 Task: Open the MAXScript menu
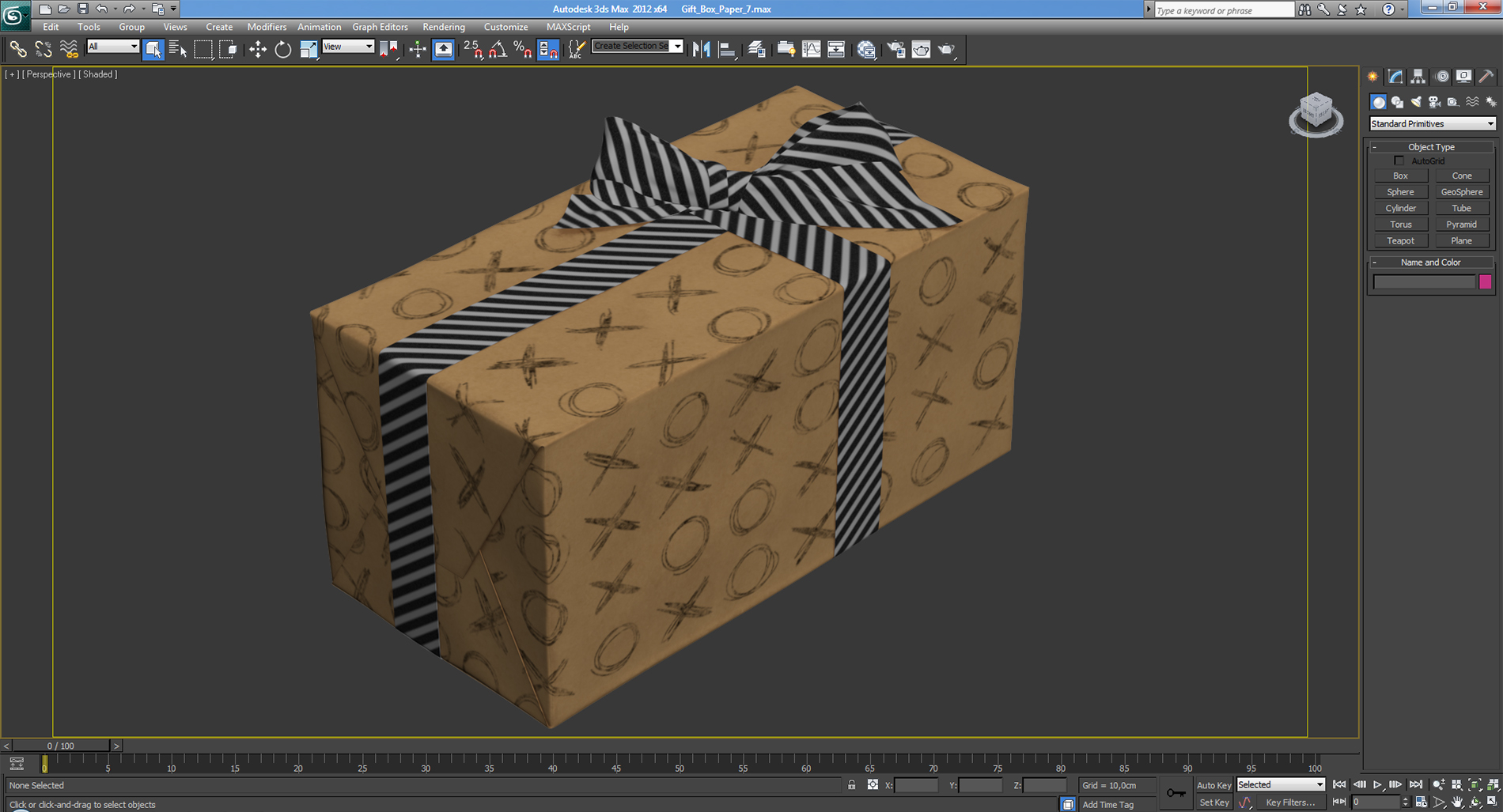(x=567, y=26)
